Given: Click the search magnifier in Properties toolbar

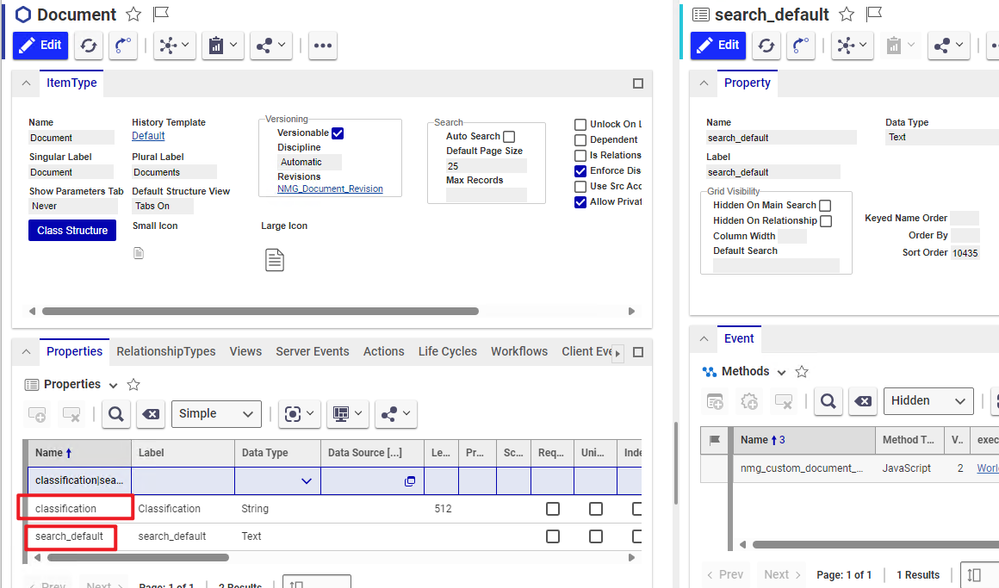Looking at the screenshot, I should [115, 414].
